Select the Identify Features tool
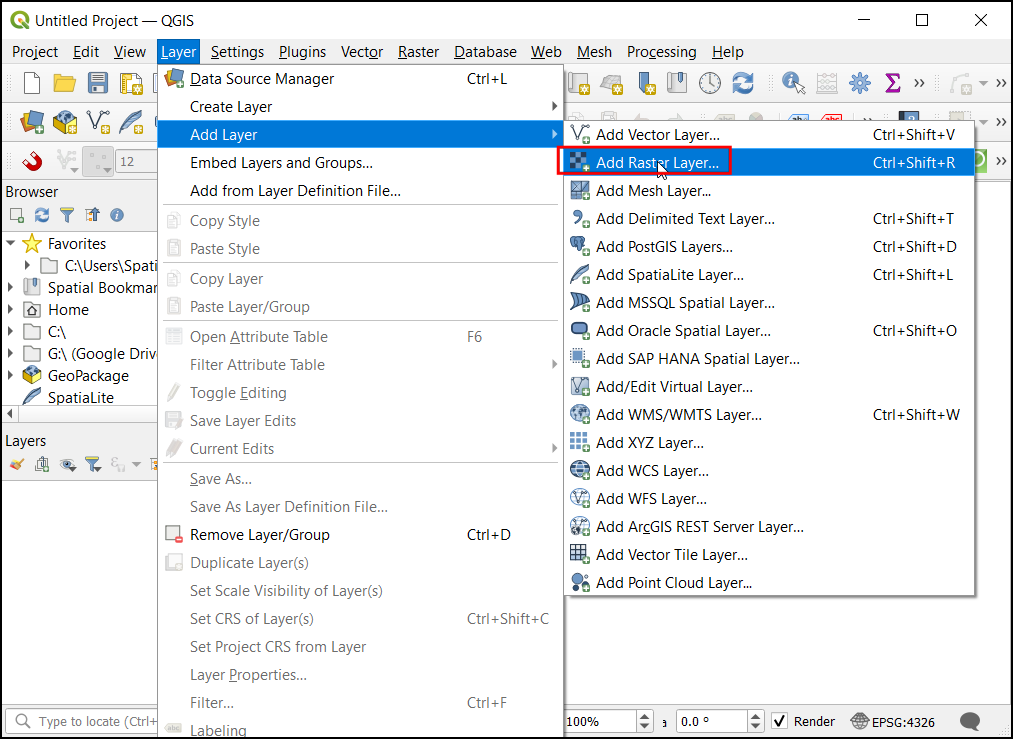The image size is (1013, 739). [794, 83]
